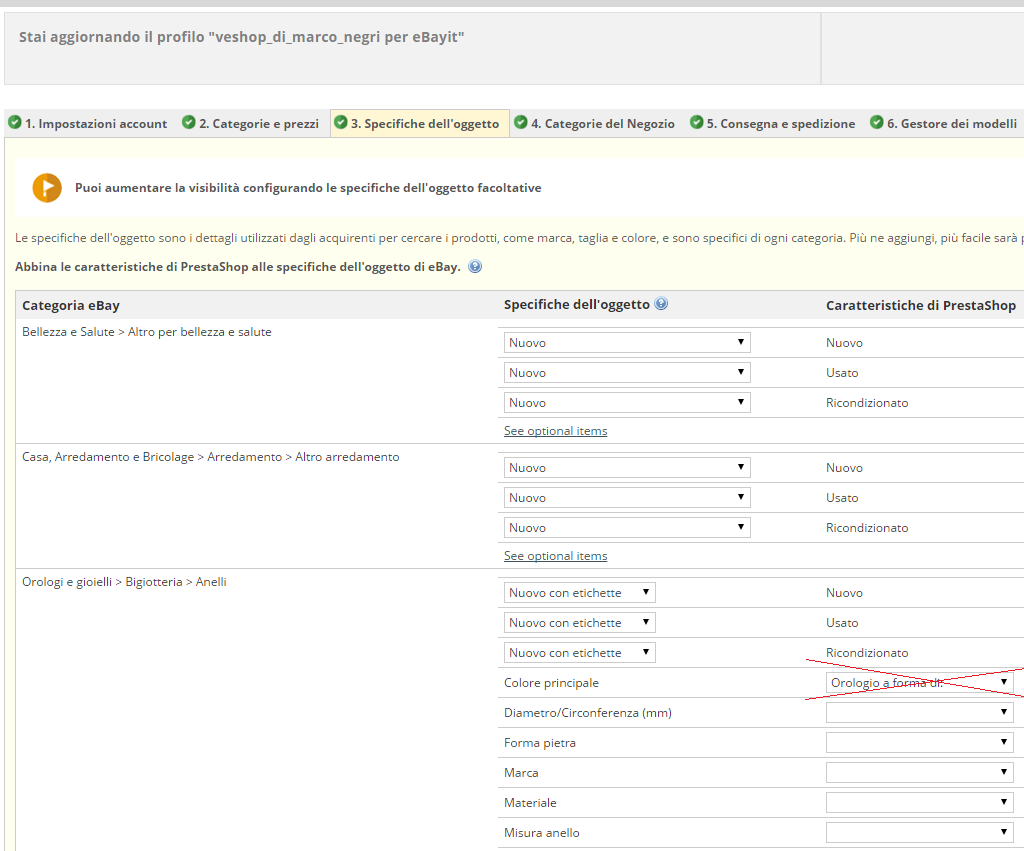Open the Impostazioni account tab
Viewport: 1024px width, 851px height.
tap(88, 123)
